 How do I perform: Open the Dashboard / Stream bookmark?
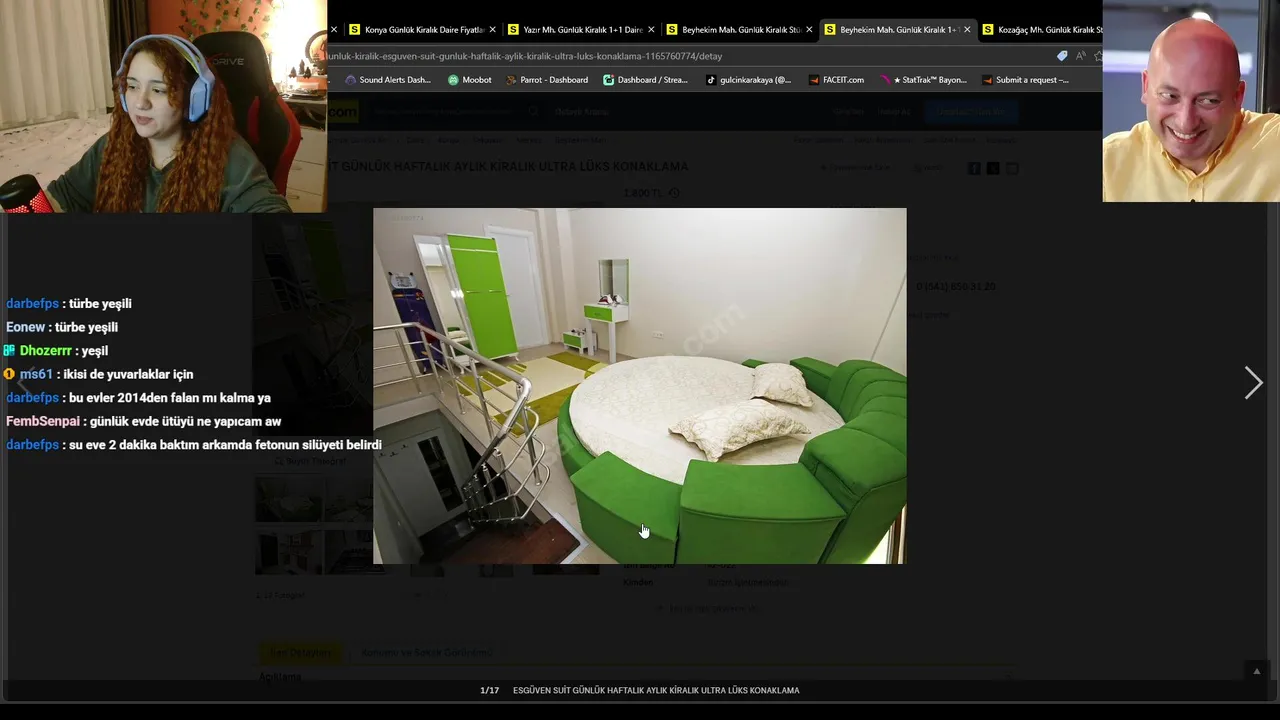point(646,80)
